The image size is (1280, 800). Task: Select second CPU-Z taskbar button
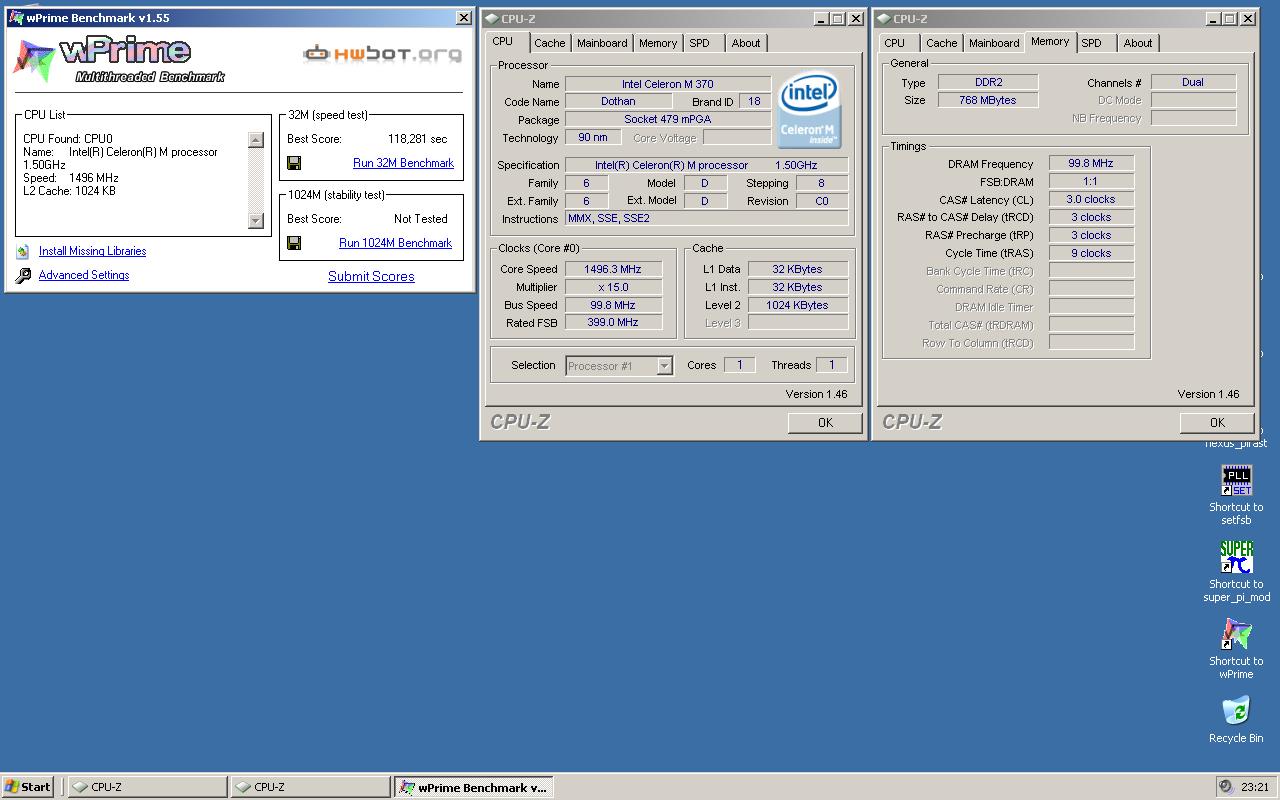[310, 787]
